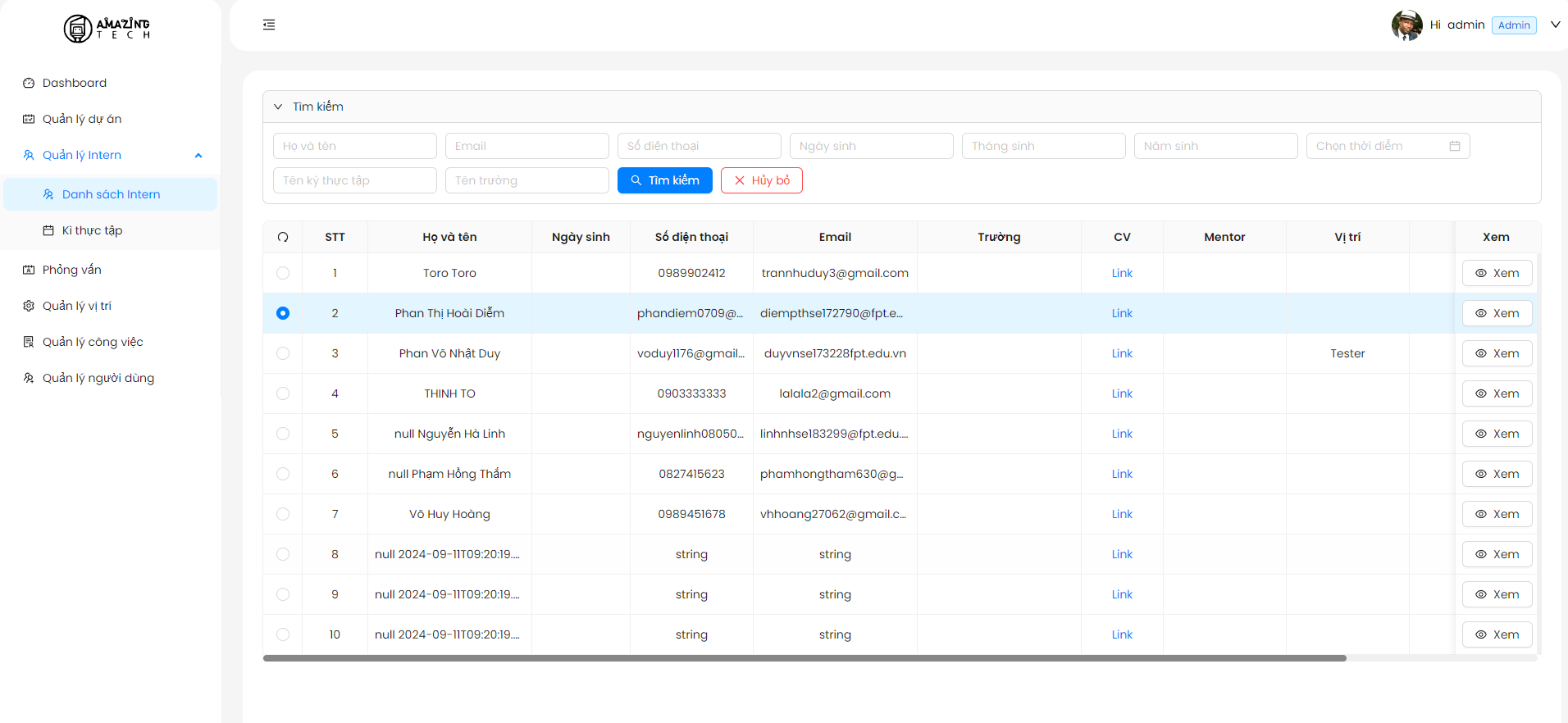Select the radio button for THINH TO
This screenshot has width=1568, height=723.
(x=283, y=393)
